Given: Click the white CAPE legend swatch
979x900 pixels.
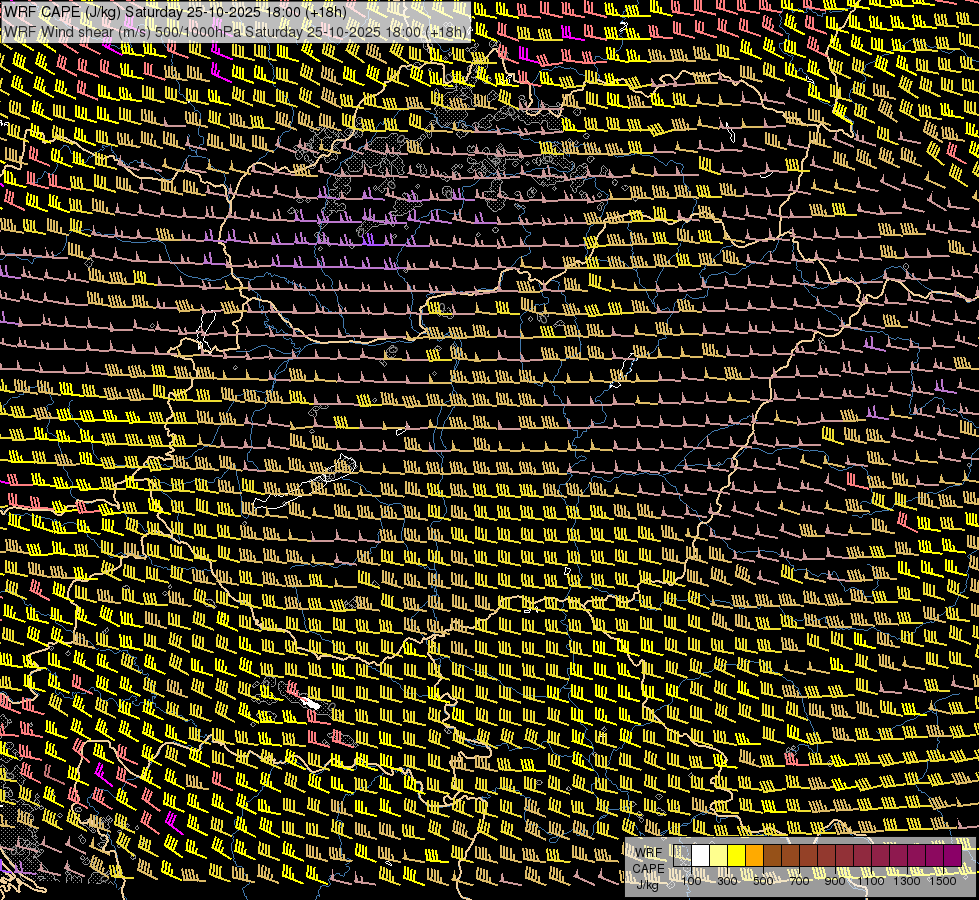Looking at the screenshot, I should click(x=701, y=855).
